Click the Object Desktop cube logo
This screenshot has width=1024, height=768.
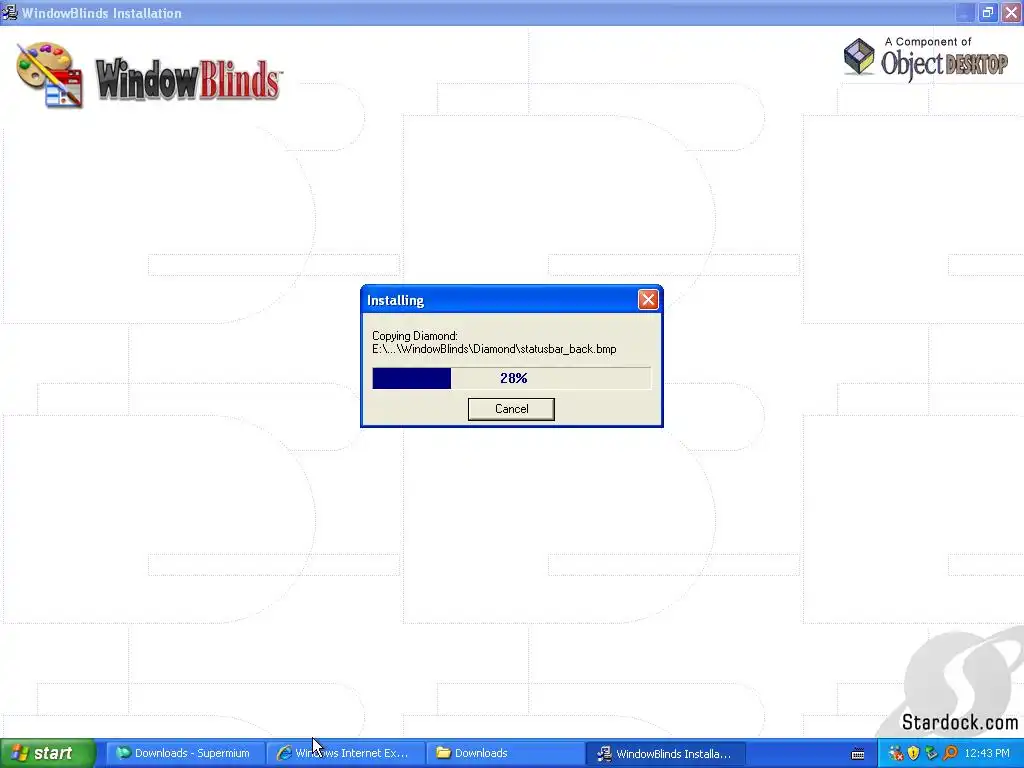pos(859,56)
